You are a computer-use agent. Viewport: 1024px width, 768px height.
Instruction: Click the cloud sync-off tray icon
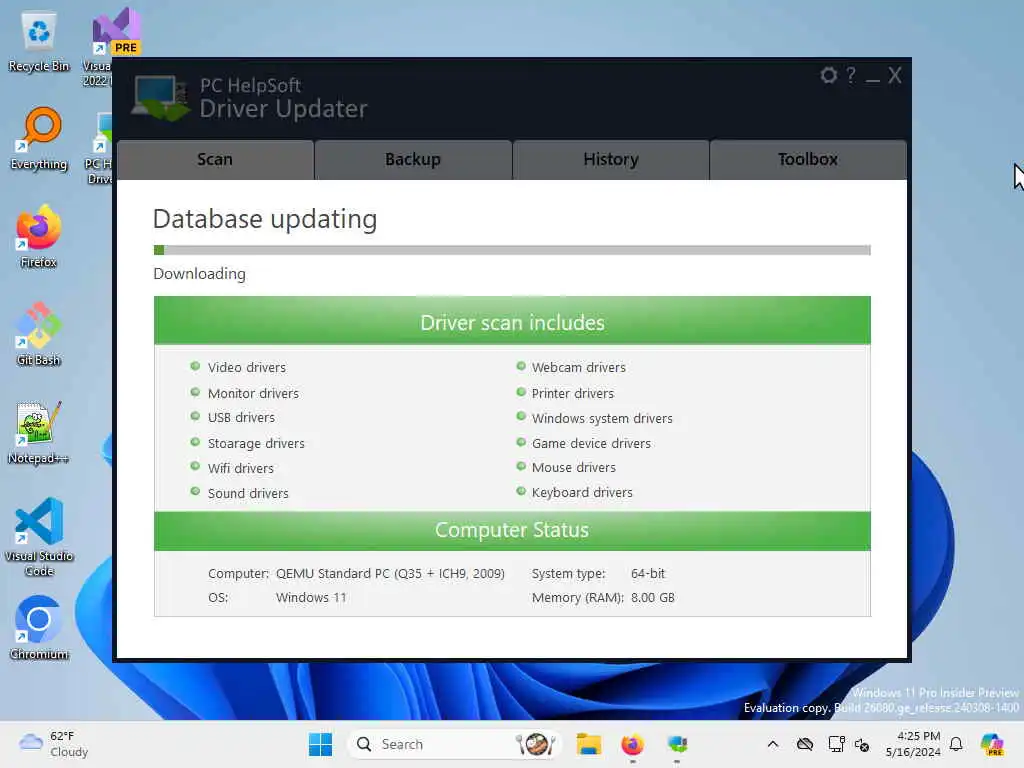point(805,744)
